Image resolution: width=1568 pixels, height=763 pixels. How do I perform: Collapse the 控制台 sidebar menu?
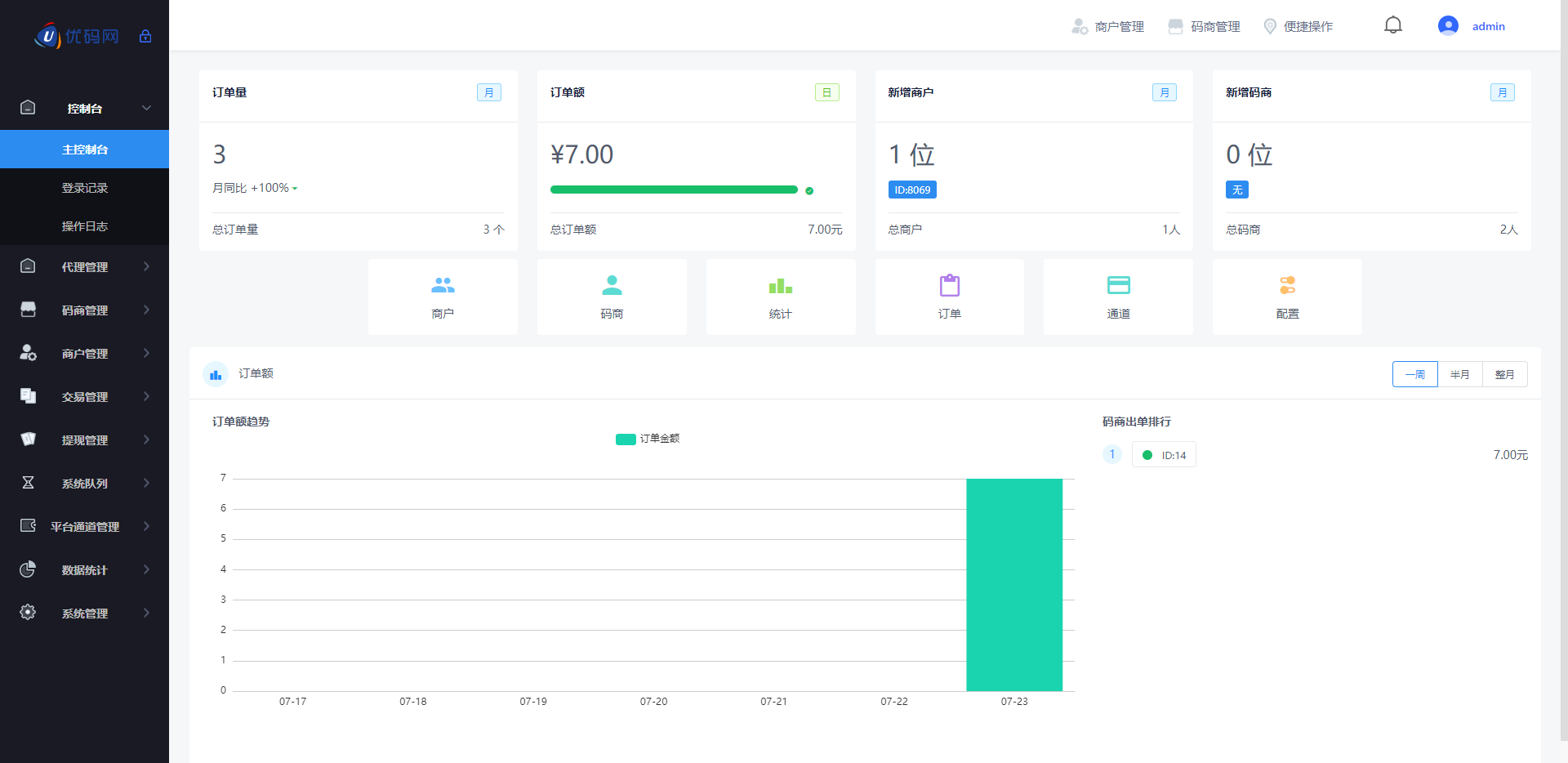85,109
